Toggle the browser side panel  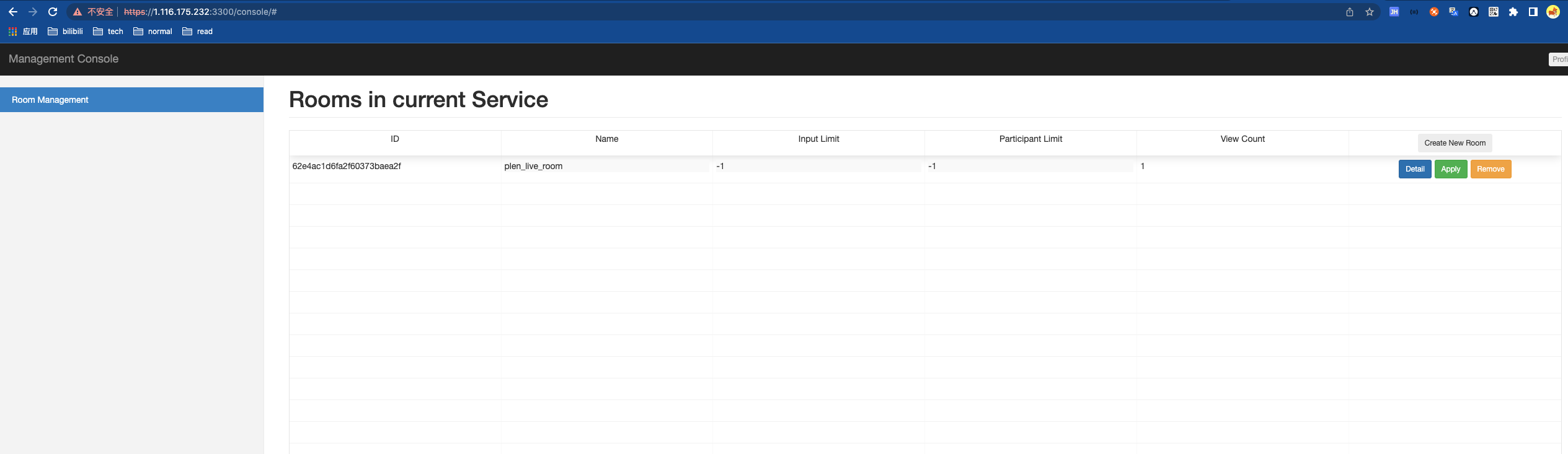pyautogui.click(x=1533, y=12)
